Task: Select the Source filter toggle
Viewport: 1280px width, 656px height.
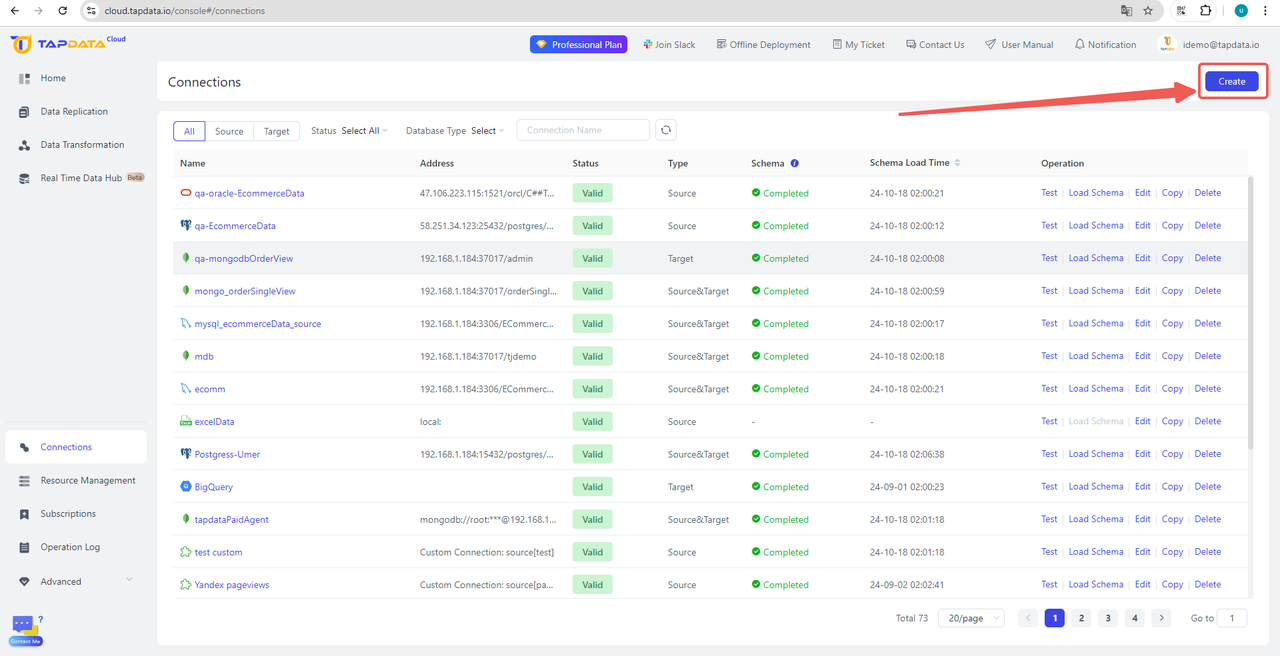Action: [229, 131]
